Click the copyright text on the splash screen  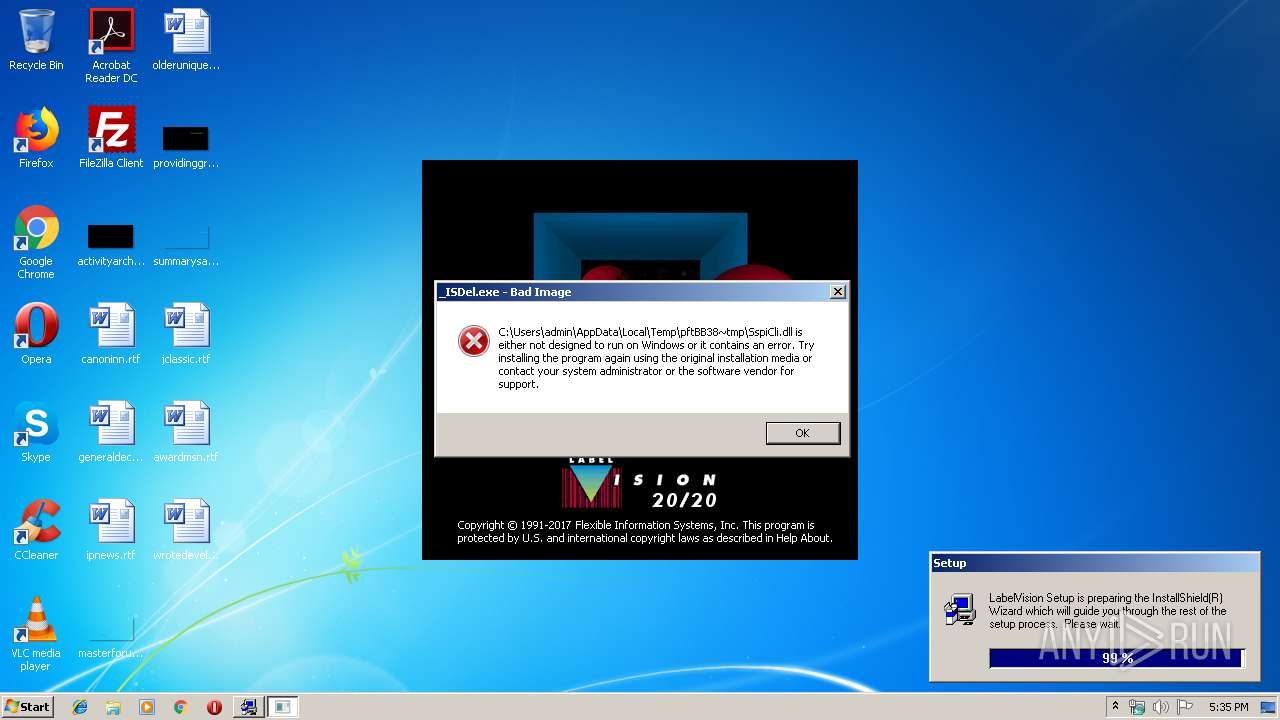click(645, 531)
